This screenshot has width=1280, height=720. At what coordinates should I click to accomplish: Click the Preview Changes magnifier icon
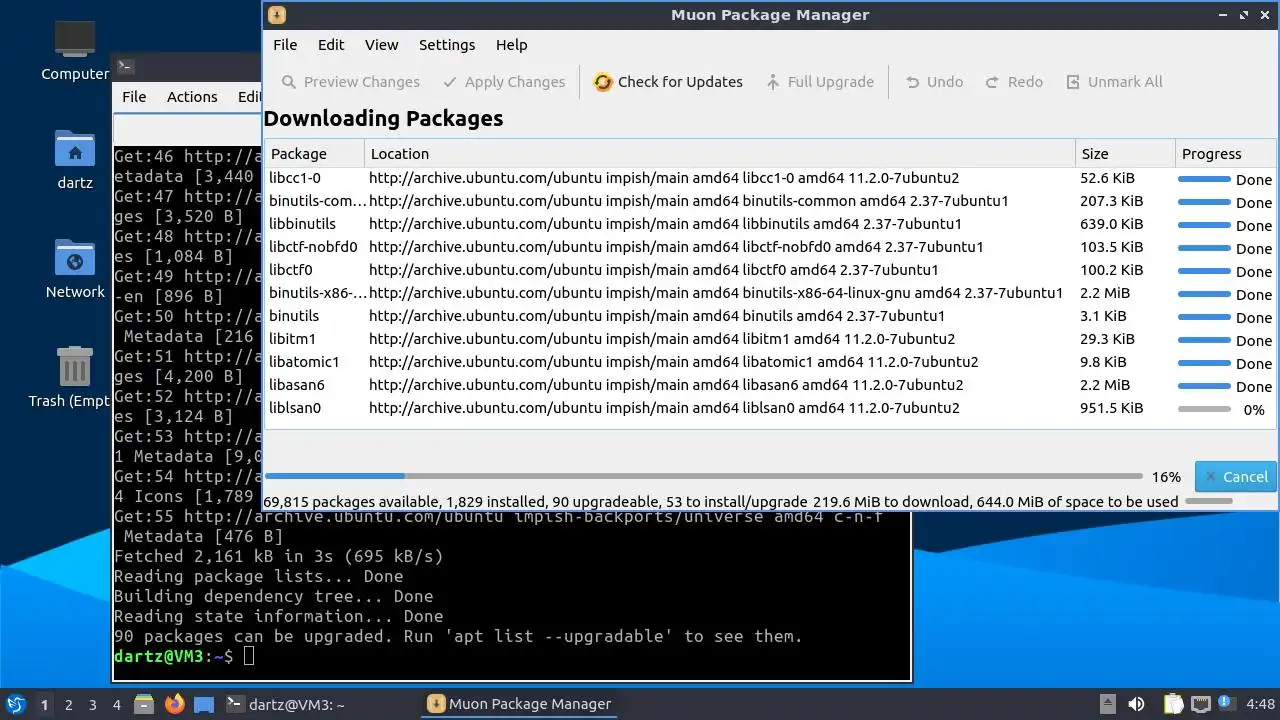click(289, 82)
